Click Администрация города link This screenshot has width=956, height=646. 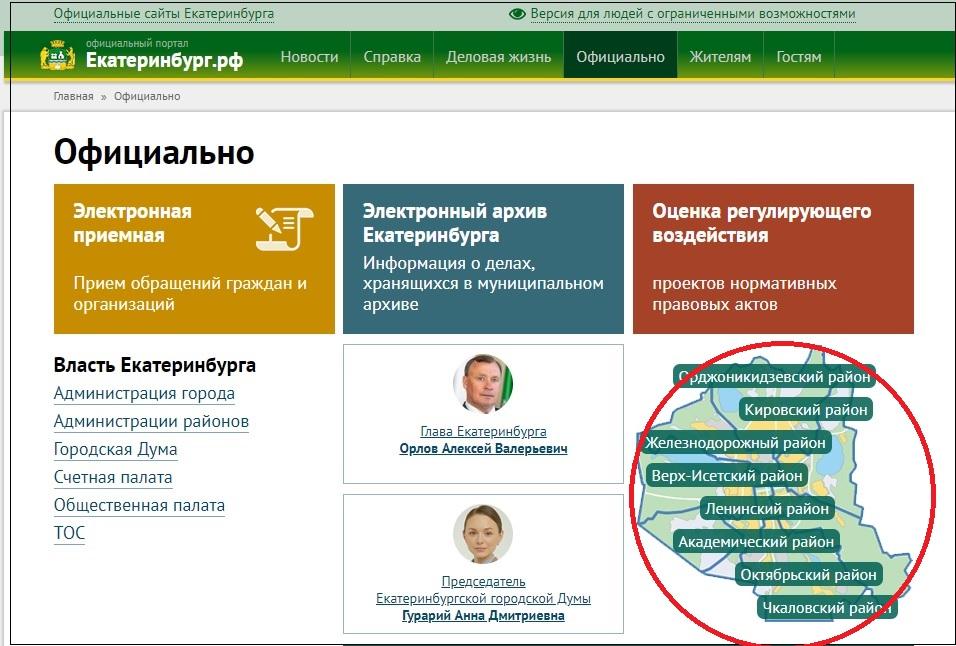144,394
